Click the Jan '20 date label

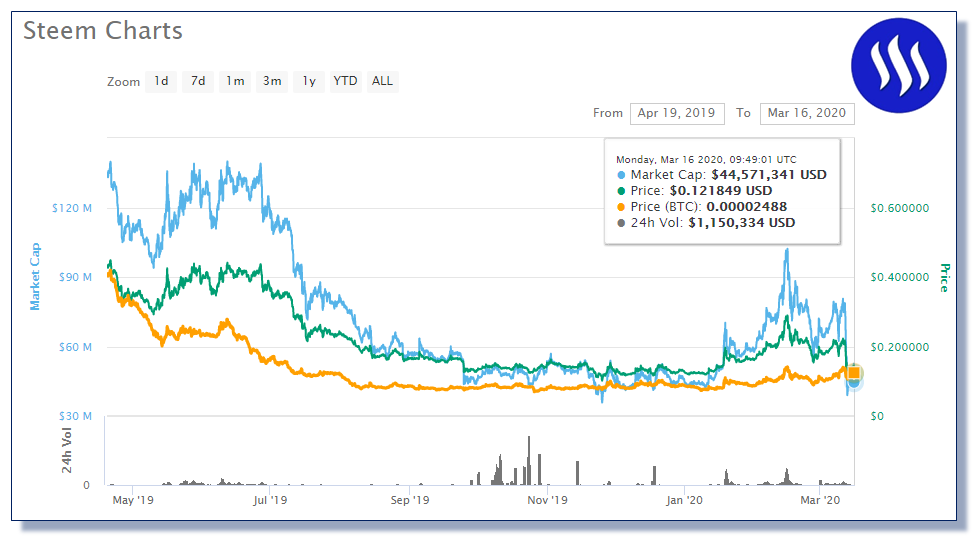tap(684, 500)
